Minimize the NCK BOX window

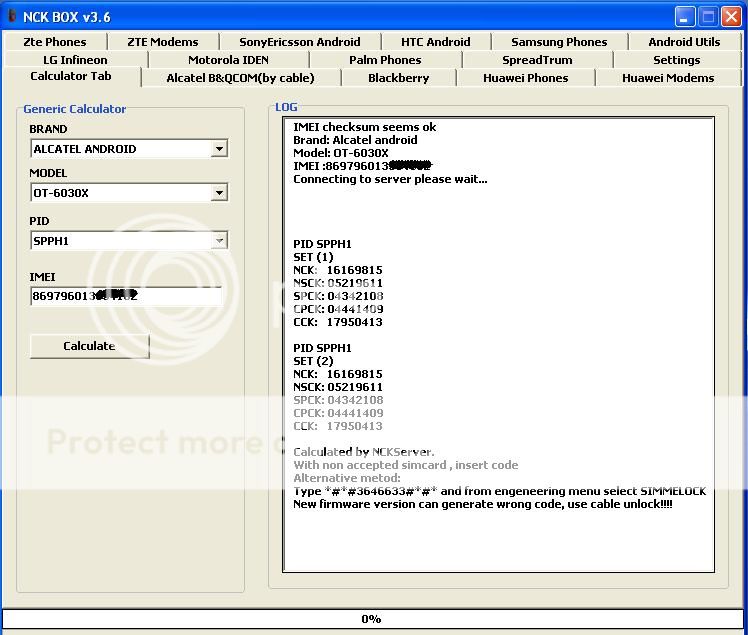click(x=685, y=17)
